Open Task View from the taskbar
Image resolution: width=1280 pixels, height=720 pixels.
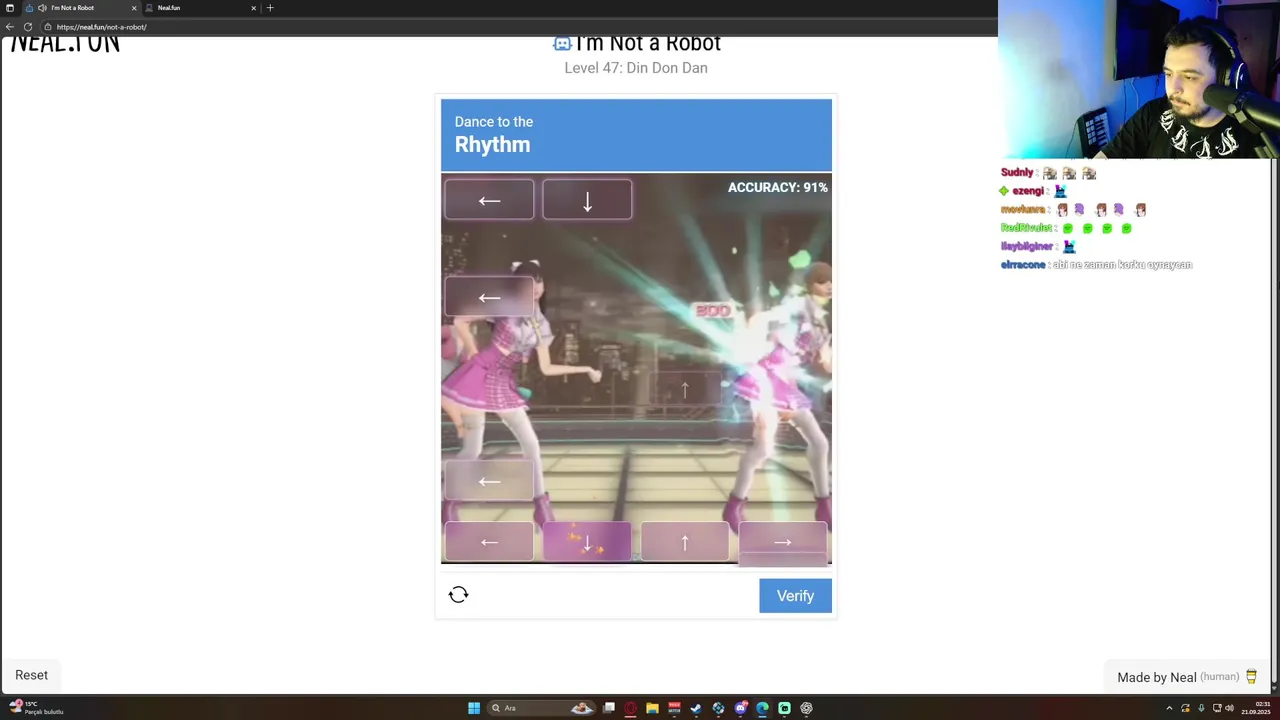[608, 708]
